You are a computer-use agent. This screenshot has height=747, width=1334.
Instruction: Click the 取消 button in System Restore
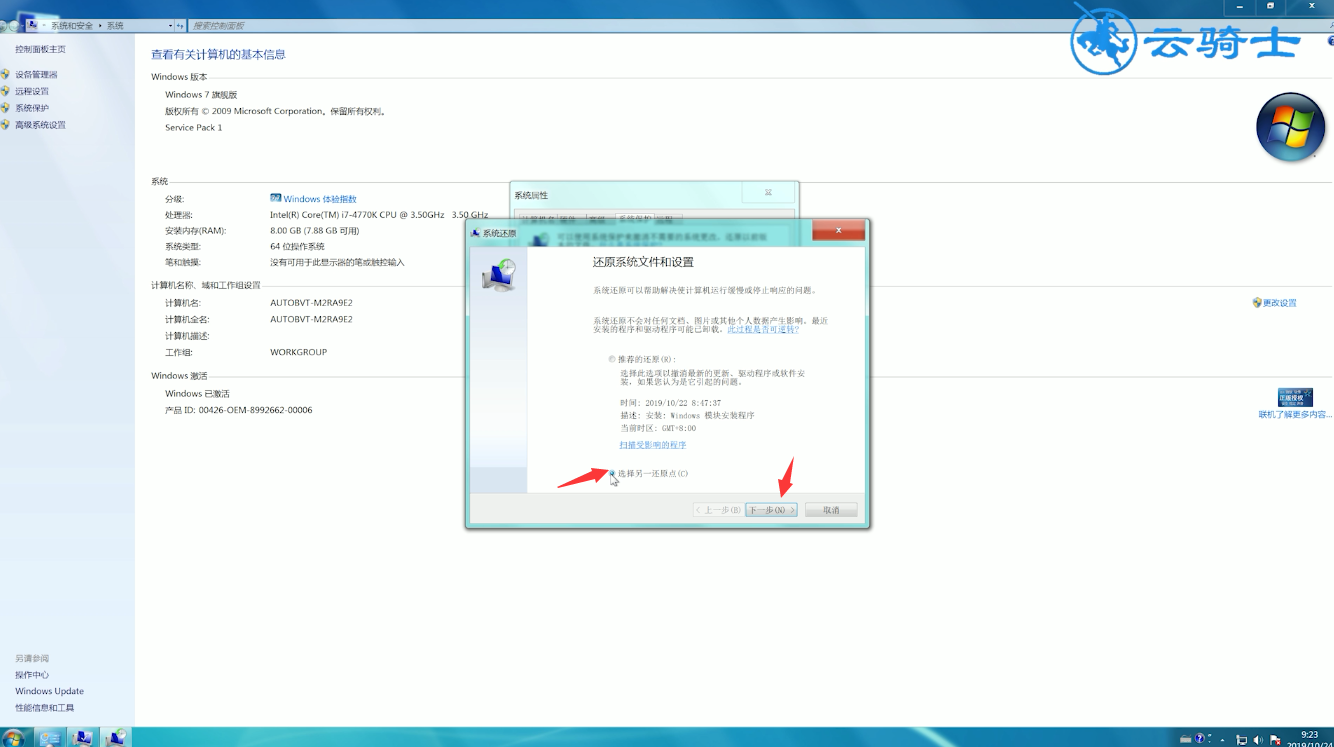tap(831, 510)
